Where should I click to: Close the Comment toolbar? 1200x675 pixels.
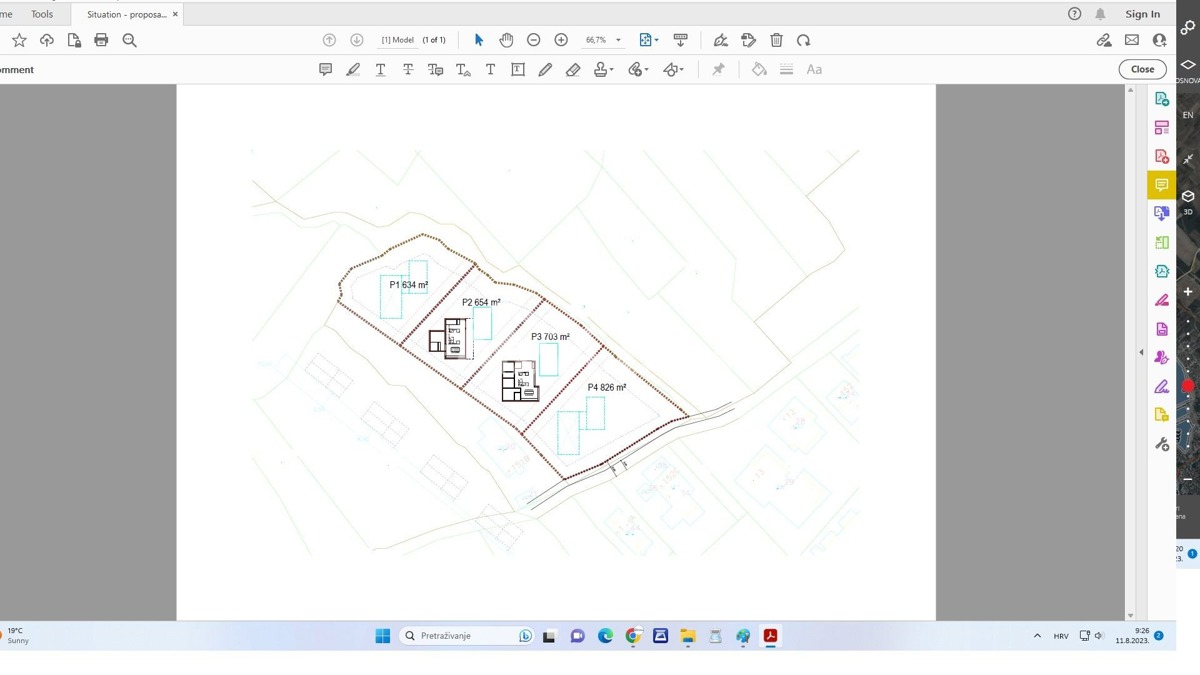click(1142, 69)
